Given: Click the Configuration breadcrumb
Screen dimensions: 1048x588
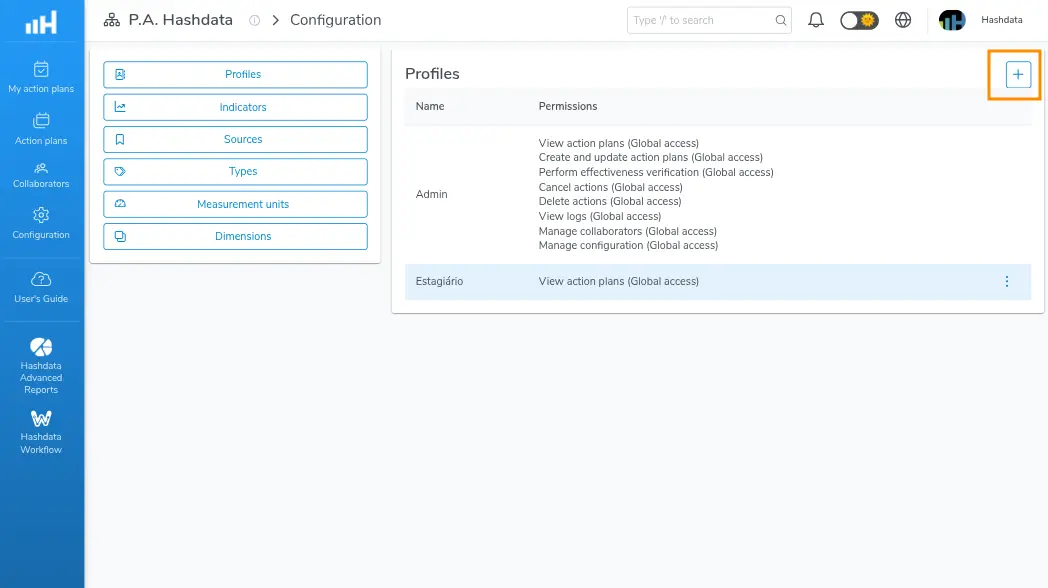Looking at the screenshot, I should (x=336, y=20).
